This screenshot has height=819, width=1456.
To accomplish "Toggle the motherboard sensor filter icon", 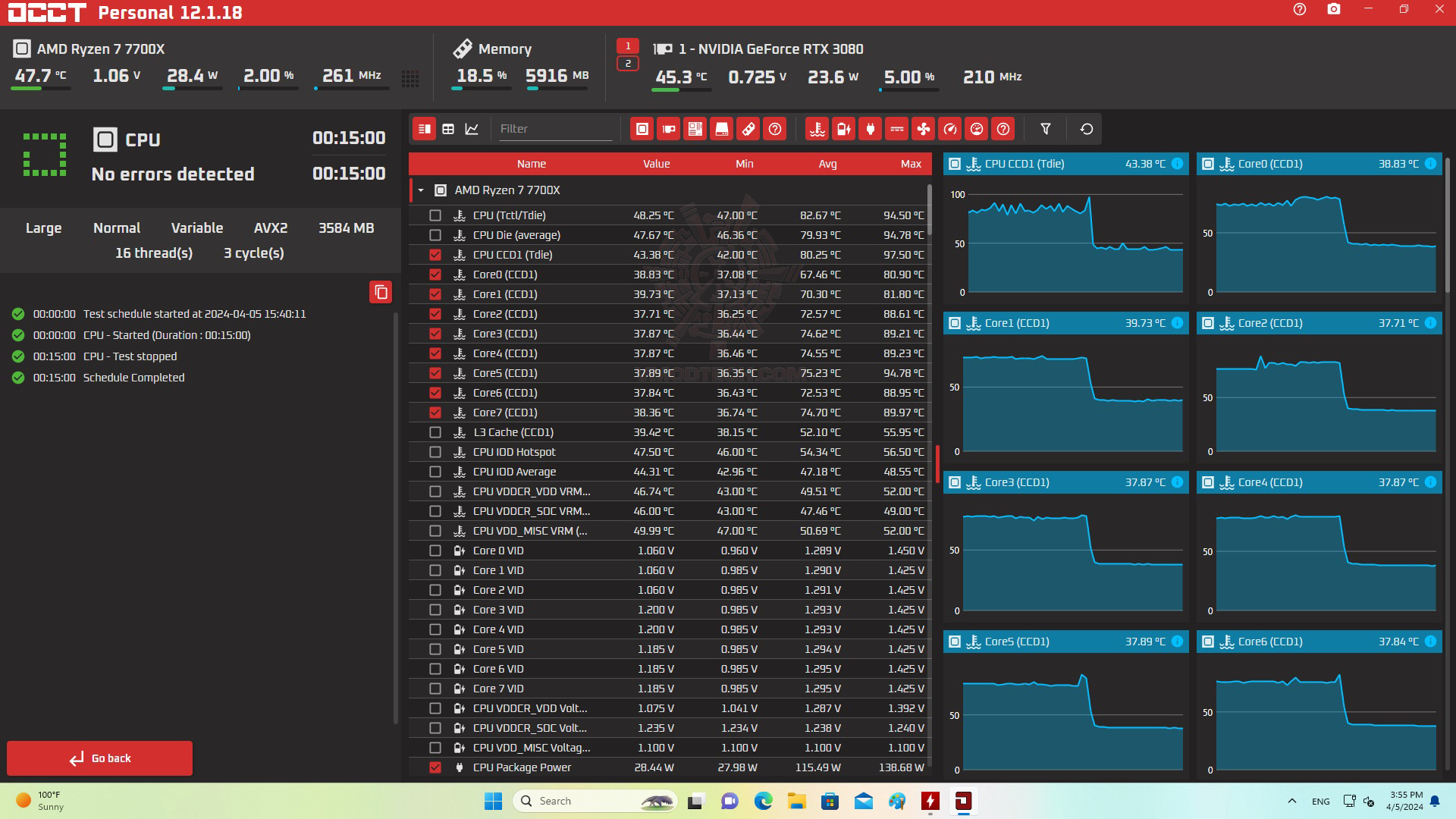I will click(695, 129).
